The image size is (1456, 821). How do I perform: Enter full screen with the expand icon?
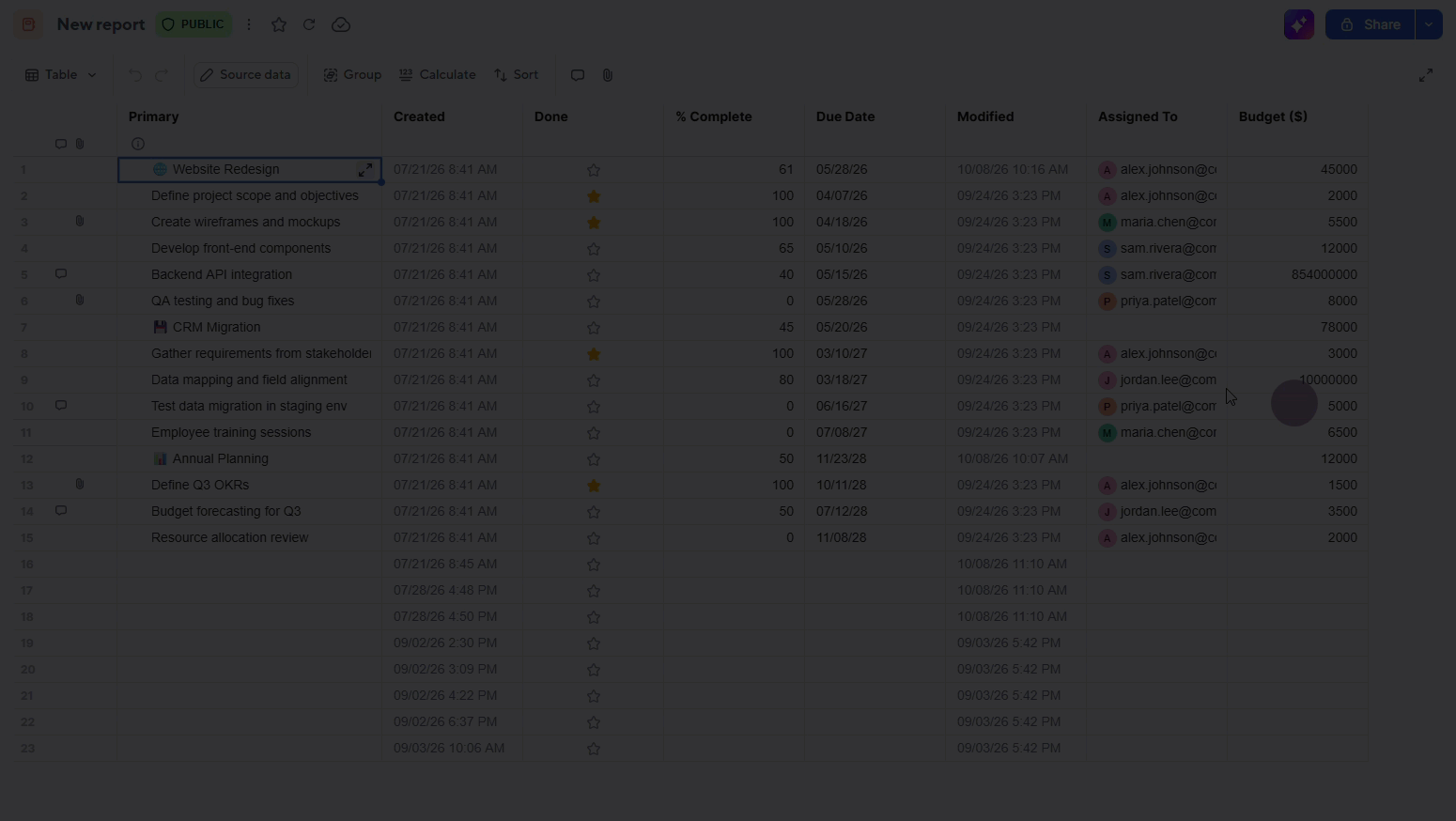[x=1426, y=75]
